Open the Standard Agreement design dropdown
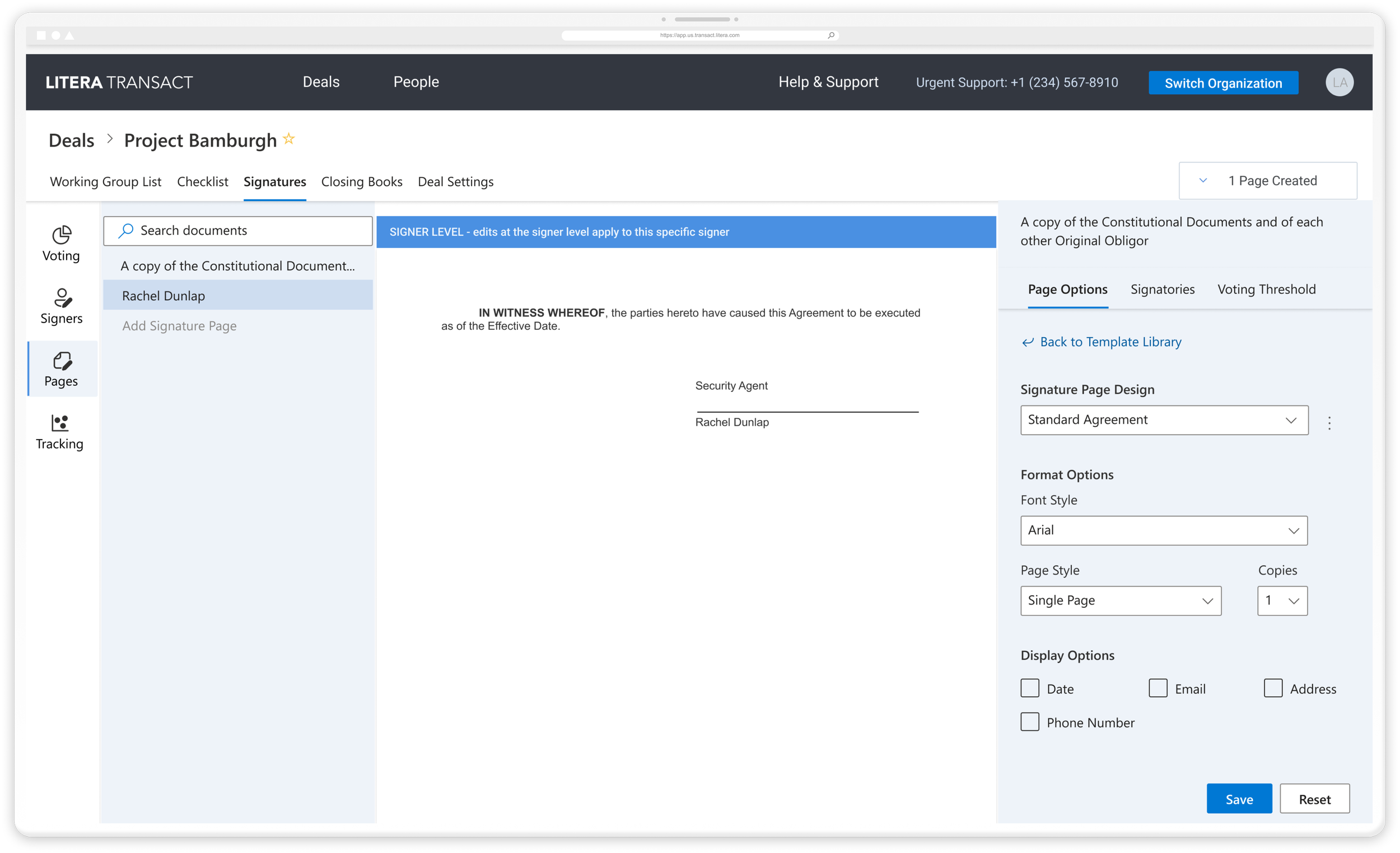Screen dimensions: 1400x853 coord(1164,420)
